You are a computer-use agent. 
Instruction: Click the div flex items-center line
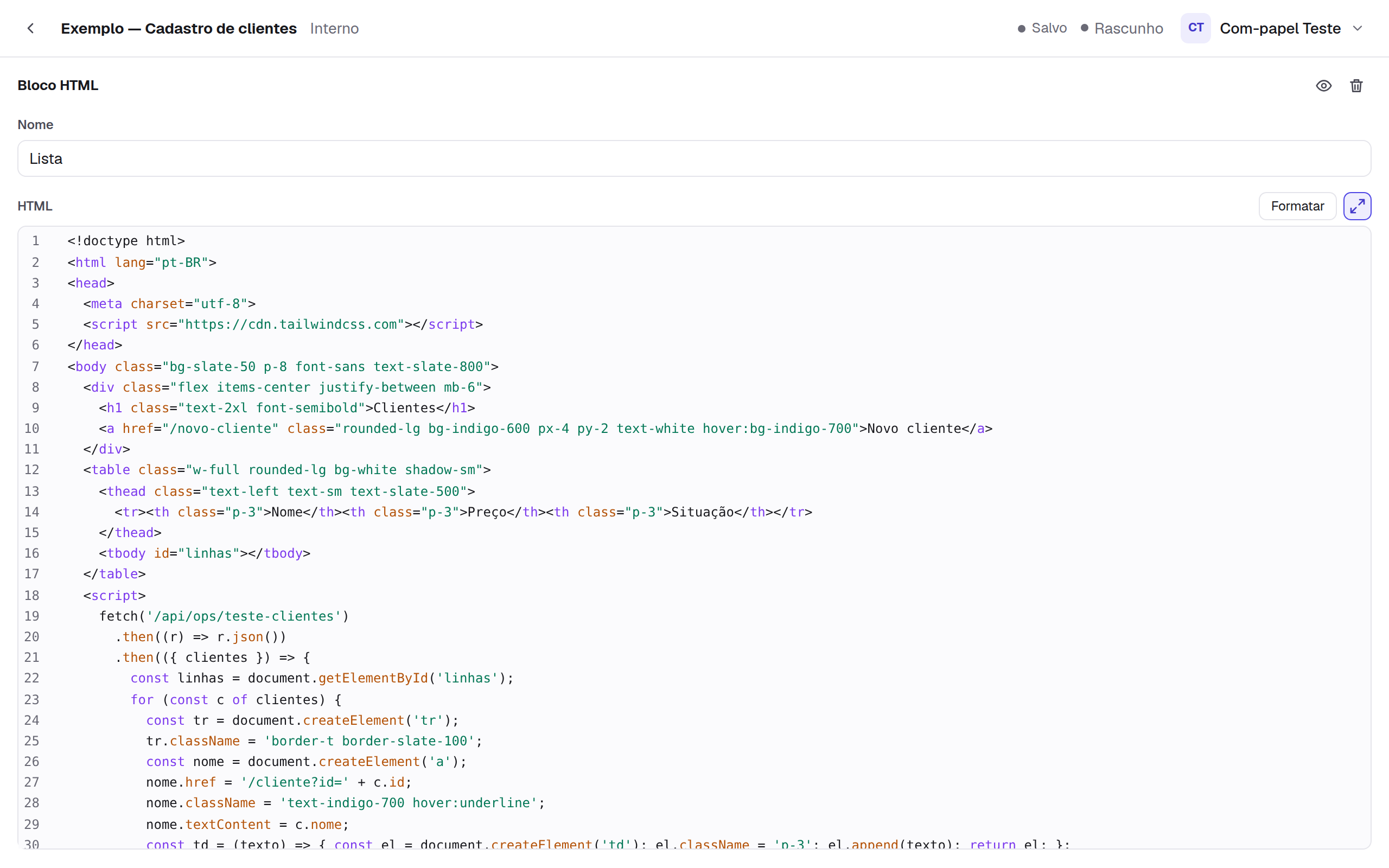(x=287, y=387)
